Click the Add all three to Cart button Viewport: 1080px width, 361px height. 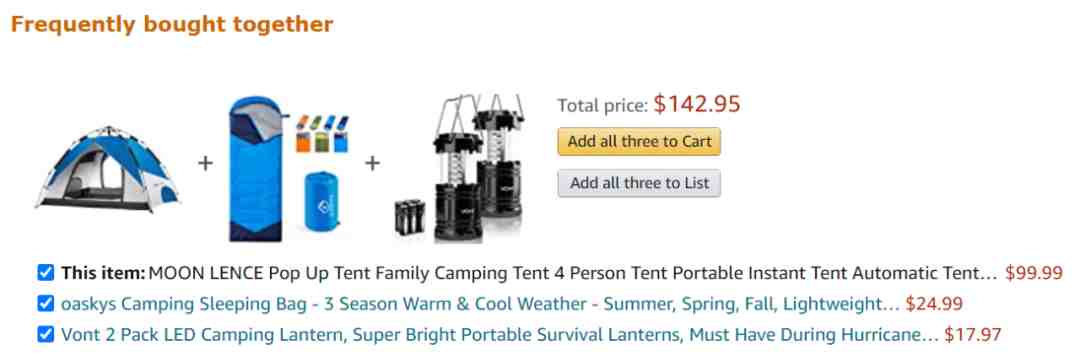point(638,141)
